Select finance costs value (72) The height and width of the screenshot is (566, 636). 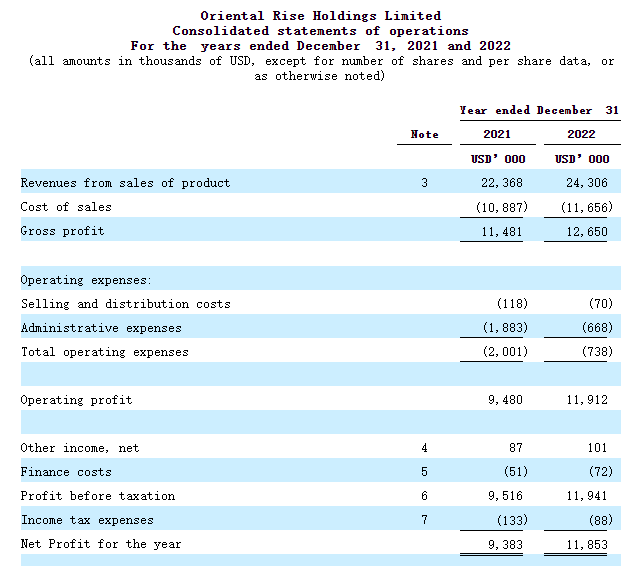coord(601,471)
